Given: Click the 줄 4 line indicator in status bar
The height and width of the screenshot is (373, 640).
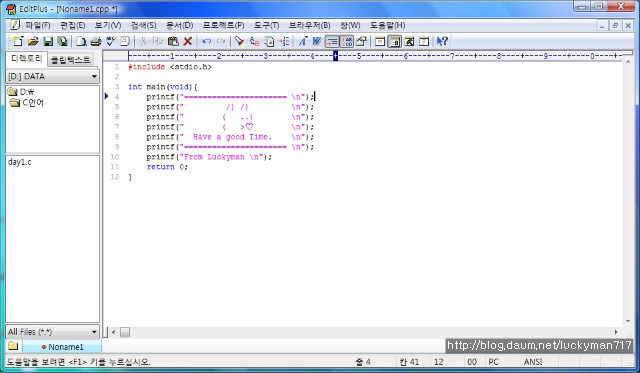Looking at the screenshot, I should click(363, 362).
